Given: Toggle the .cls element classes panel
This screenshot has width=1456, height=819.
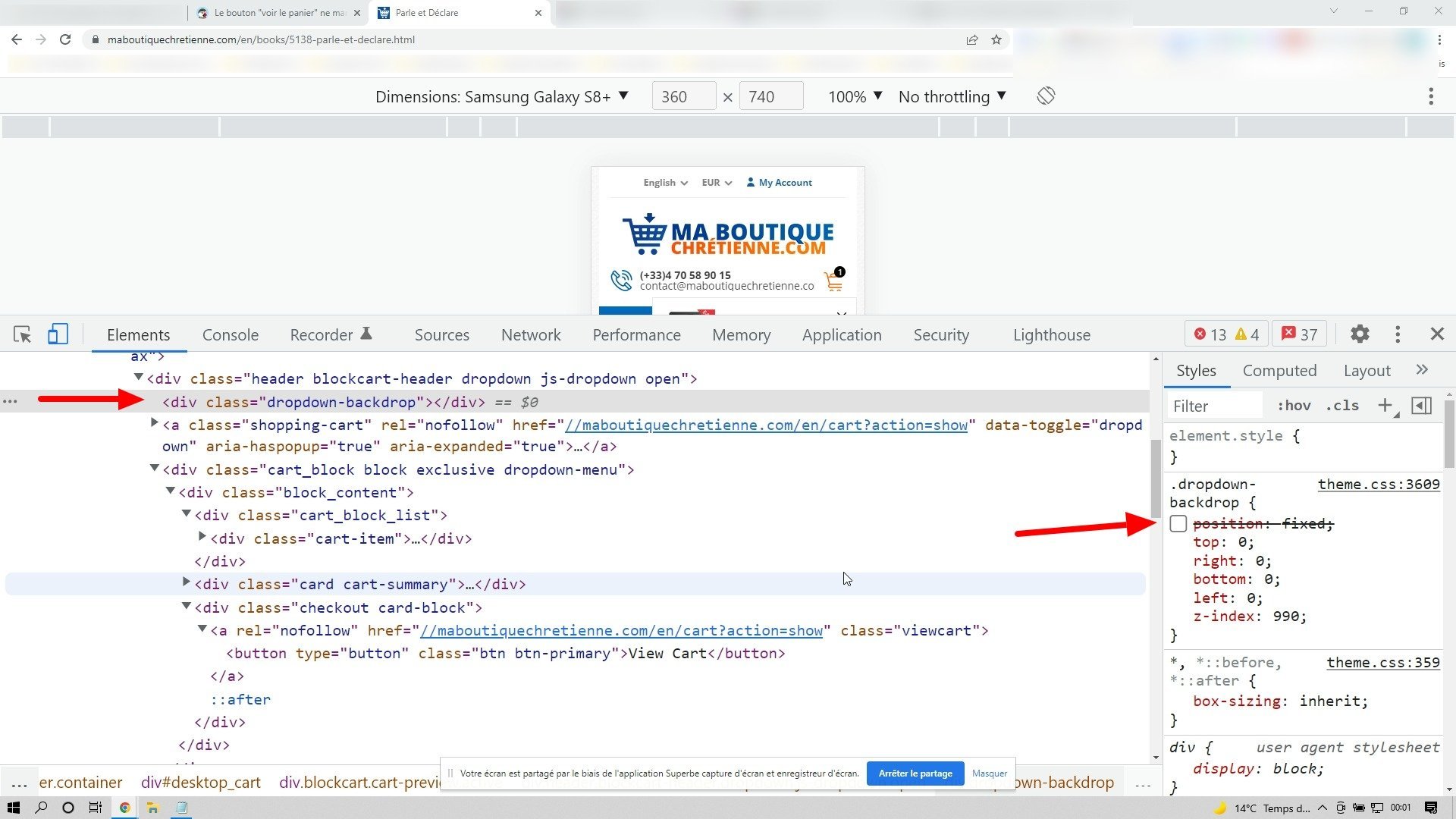Looking at the screenshot, I should pos(1342,406).
